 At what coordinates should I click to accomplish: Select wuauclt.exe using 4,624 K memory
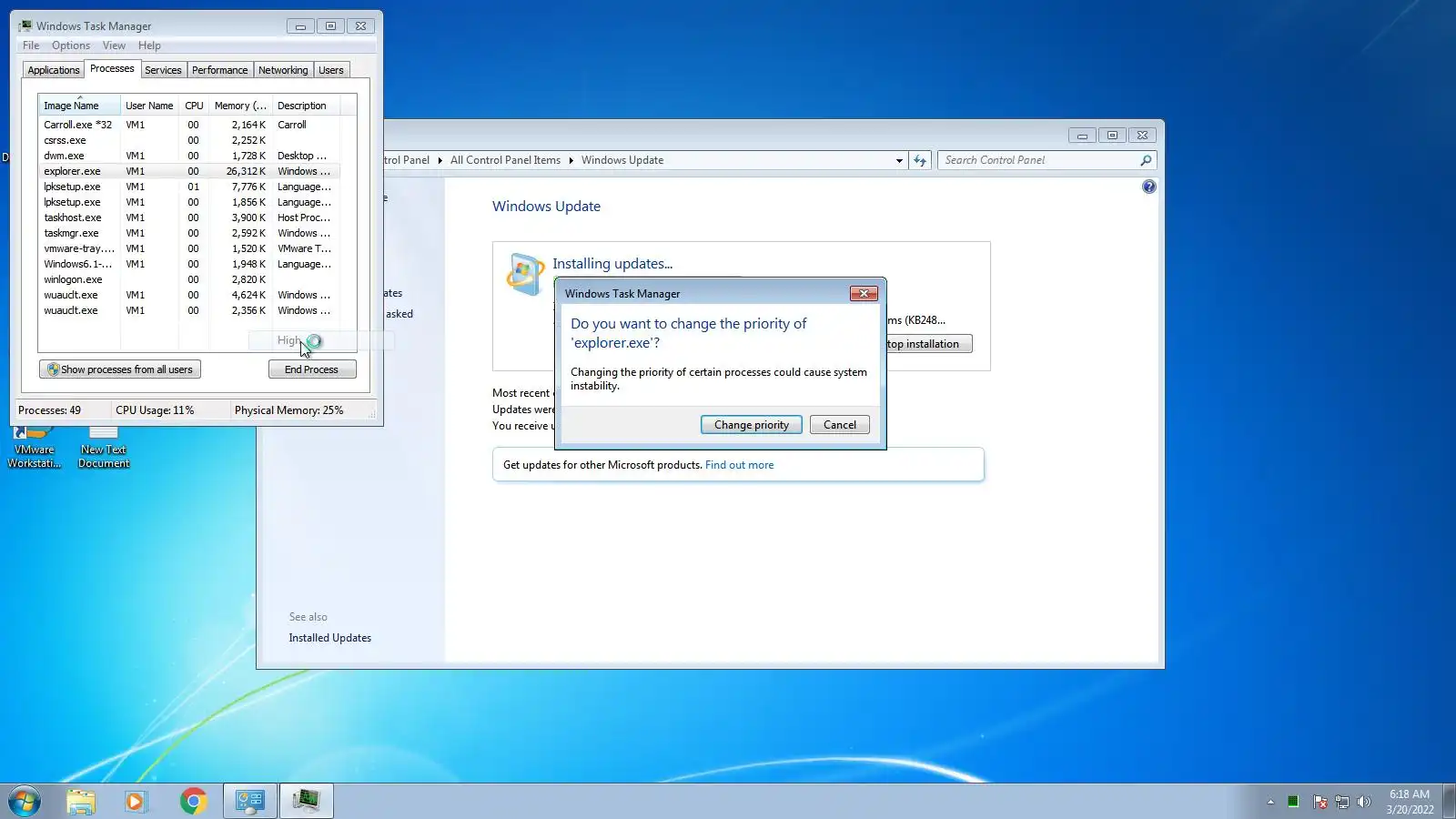click(x=189, y=295)
